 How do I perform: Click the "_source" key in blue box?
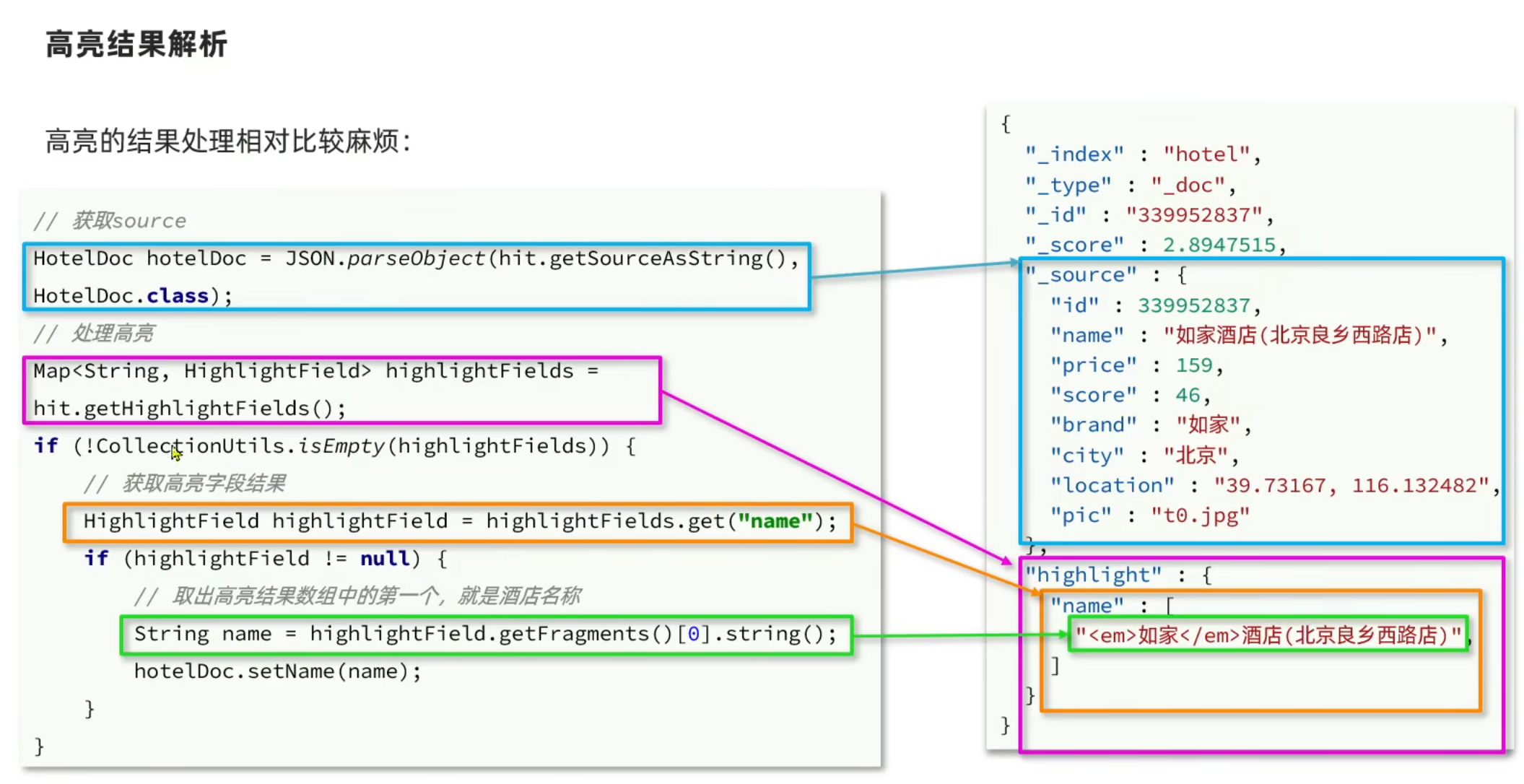tap(1081, 275)
